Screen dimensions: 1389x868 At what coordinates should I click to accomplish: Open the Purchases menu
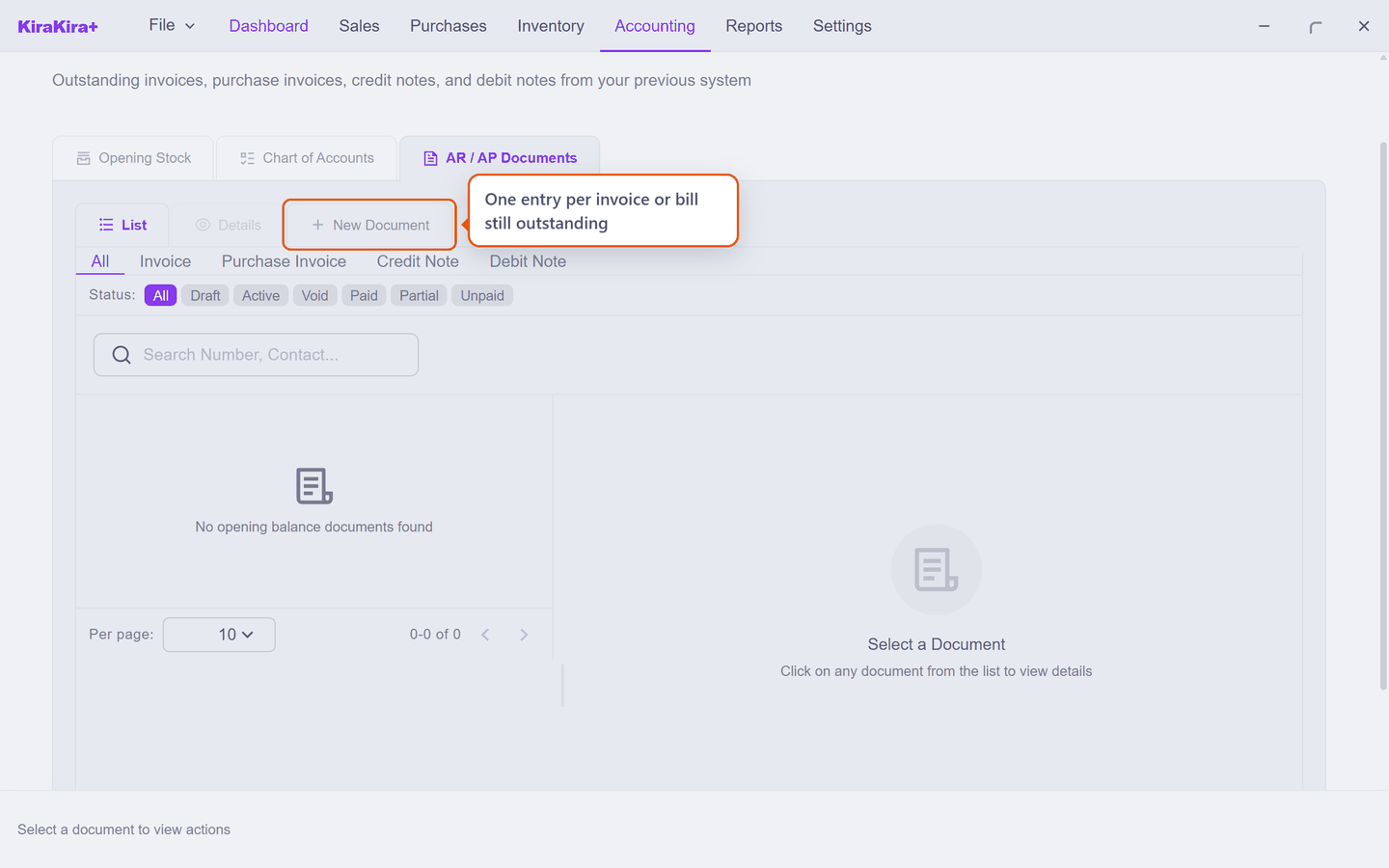pos(448,26)
